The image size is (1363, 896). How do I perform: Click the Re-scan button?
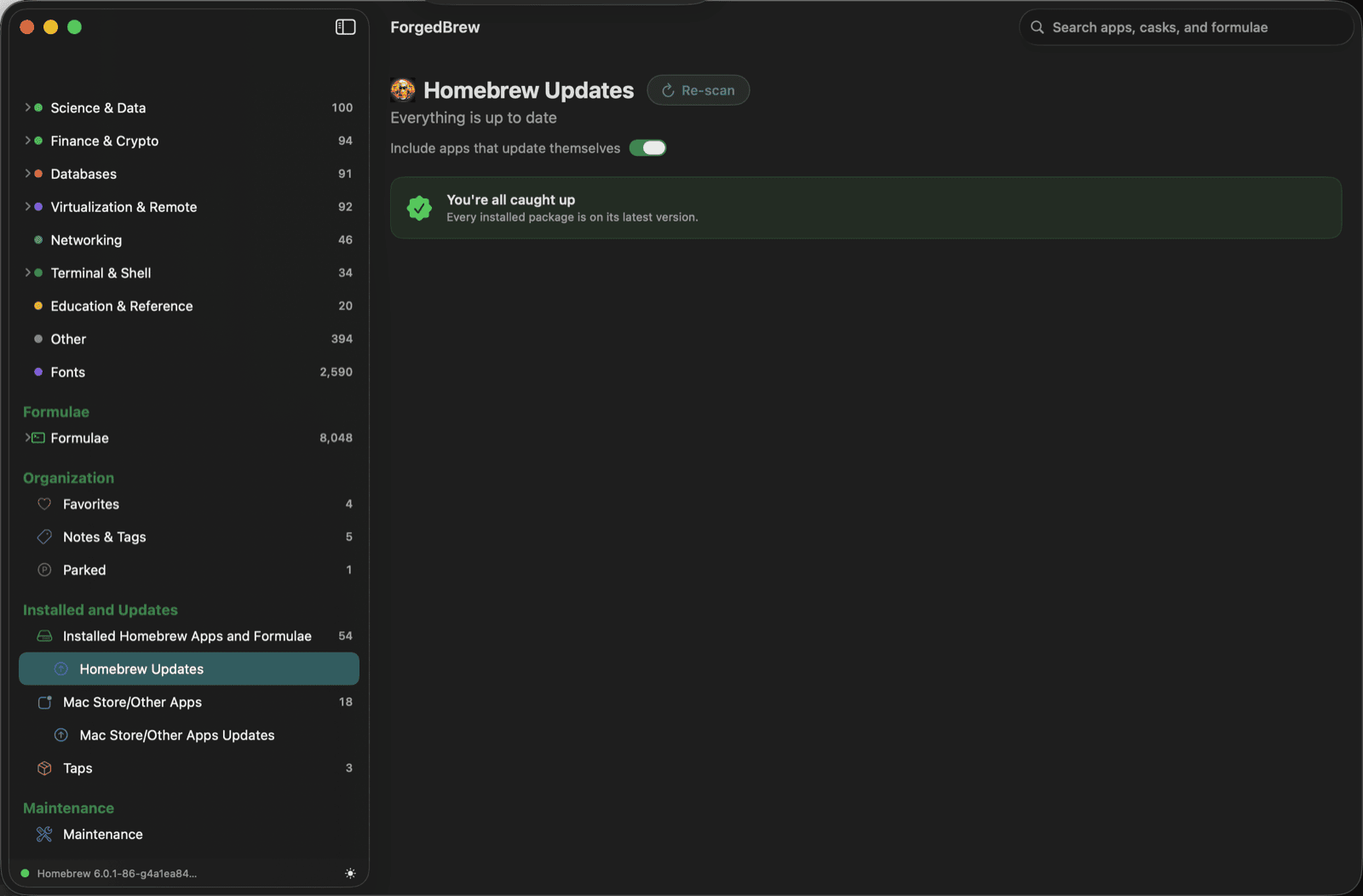coord(699,90)
